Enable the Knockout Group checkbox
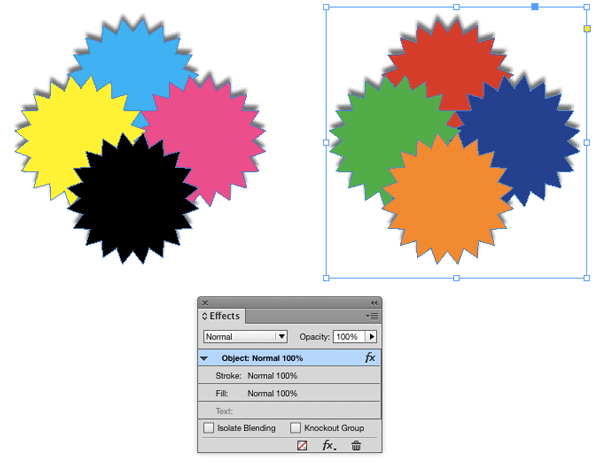The width and height of the screenshot is (600, 473). click(x=295, y=428)
